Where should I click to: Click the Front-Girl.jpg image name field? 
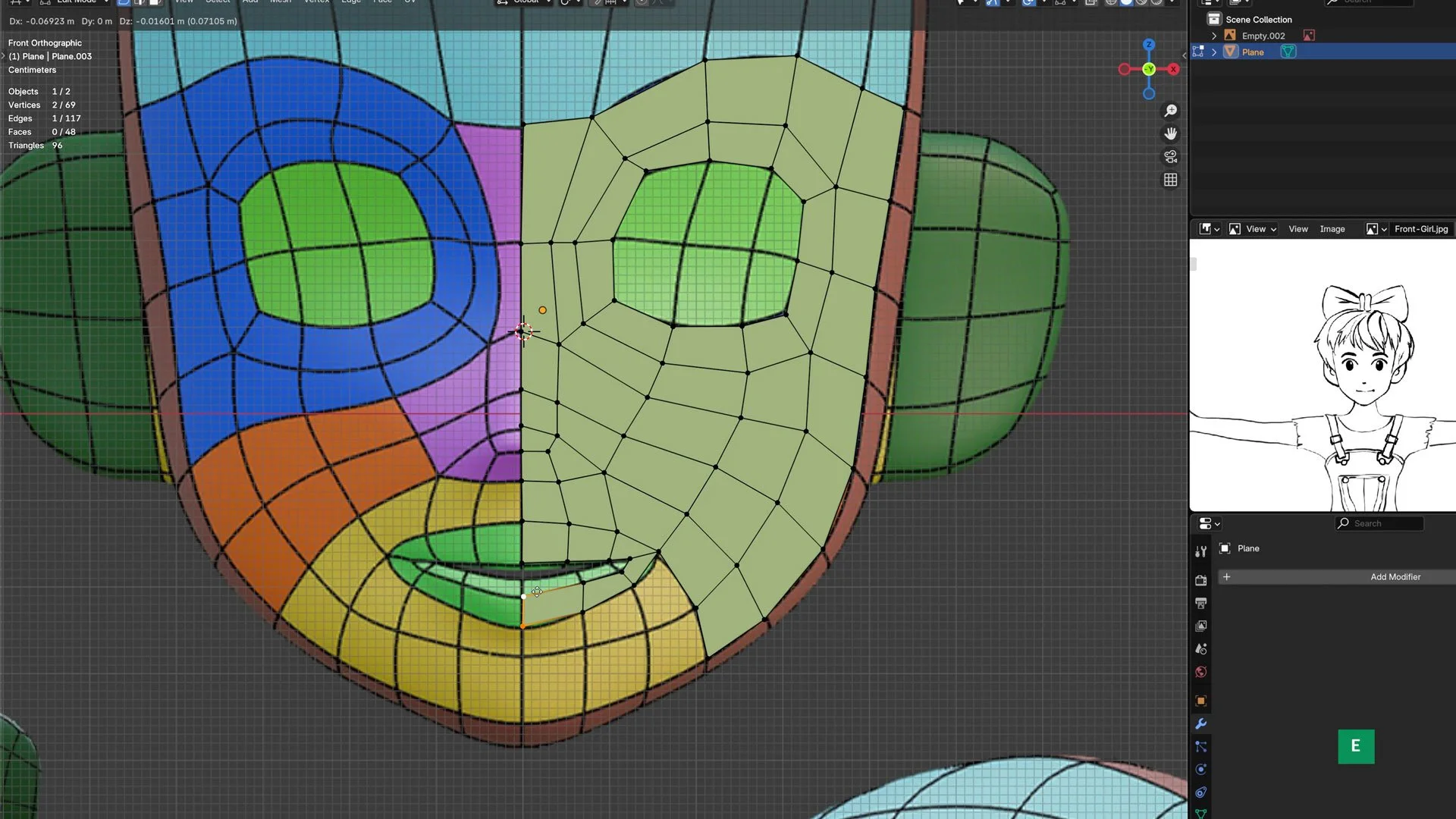pyautogui.click(x=1420, y=229)
